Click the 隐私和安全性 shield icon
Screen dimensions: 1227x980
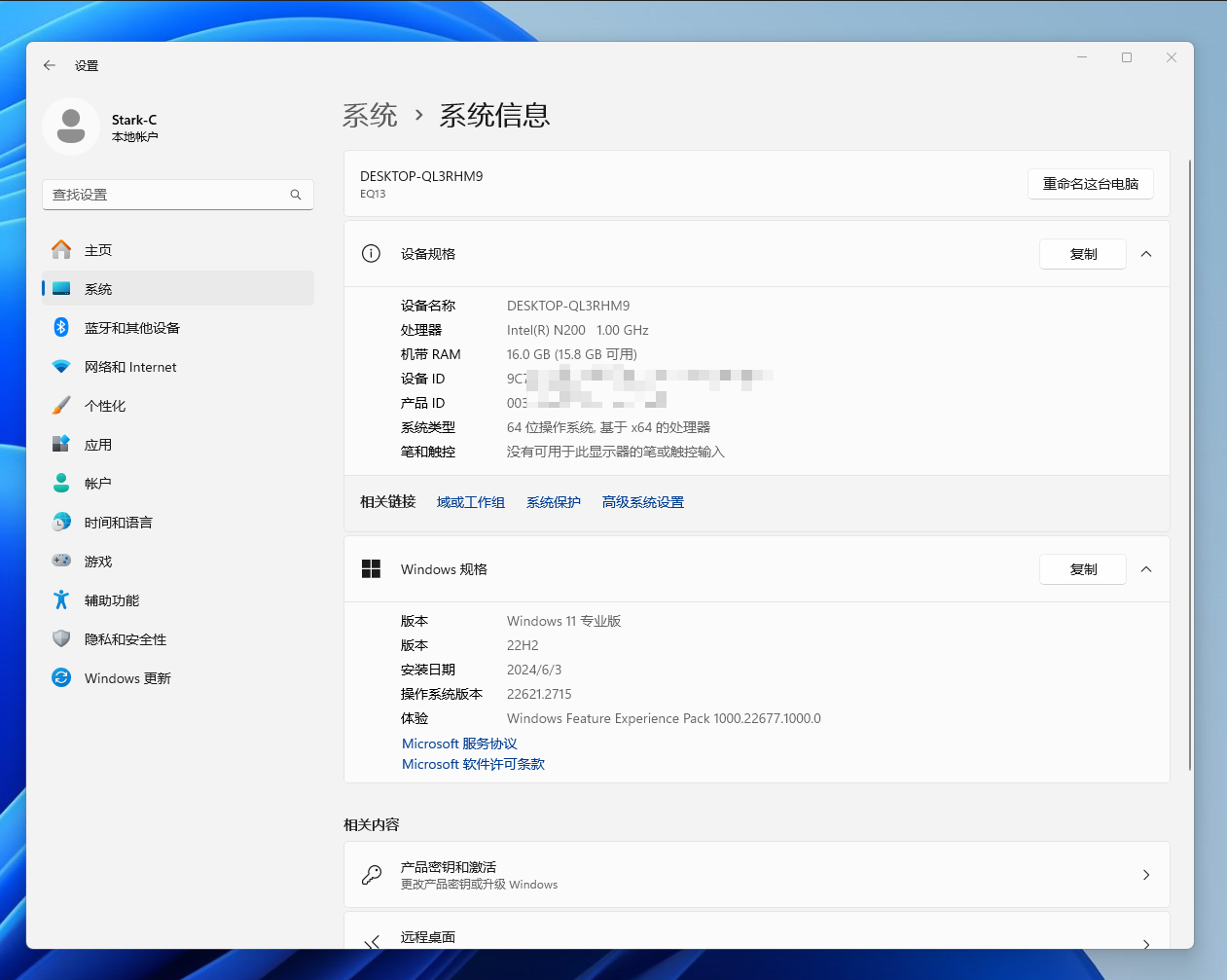(x=61, y=639)
